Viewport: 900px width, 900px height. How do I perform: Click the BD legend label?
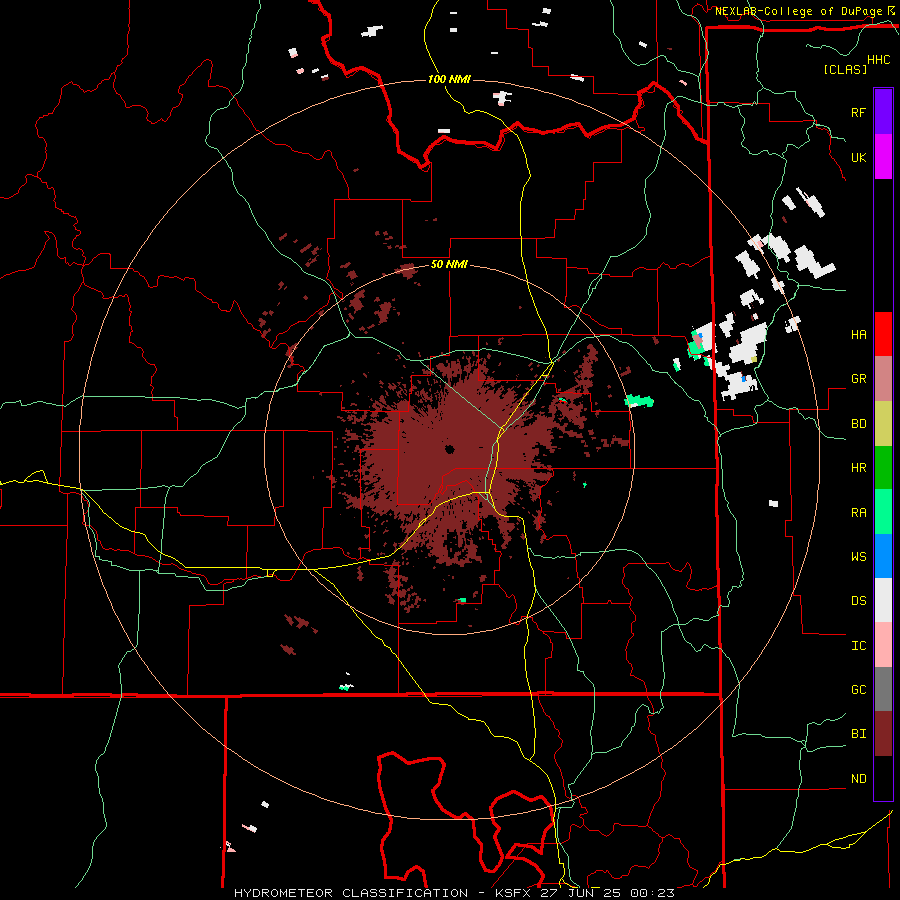point(858,424)
